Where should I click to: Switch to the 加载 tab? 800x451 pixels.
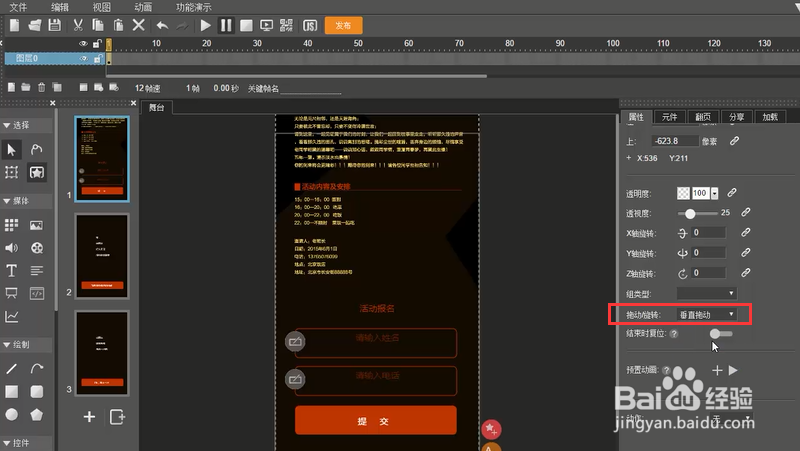(x=770, y=117)
